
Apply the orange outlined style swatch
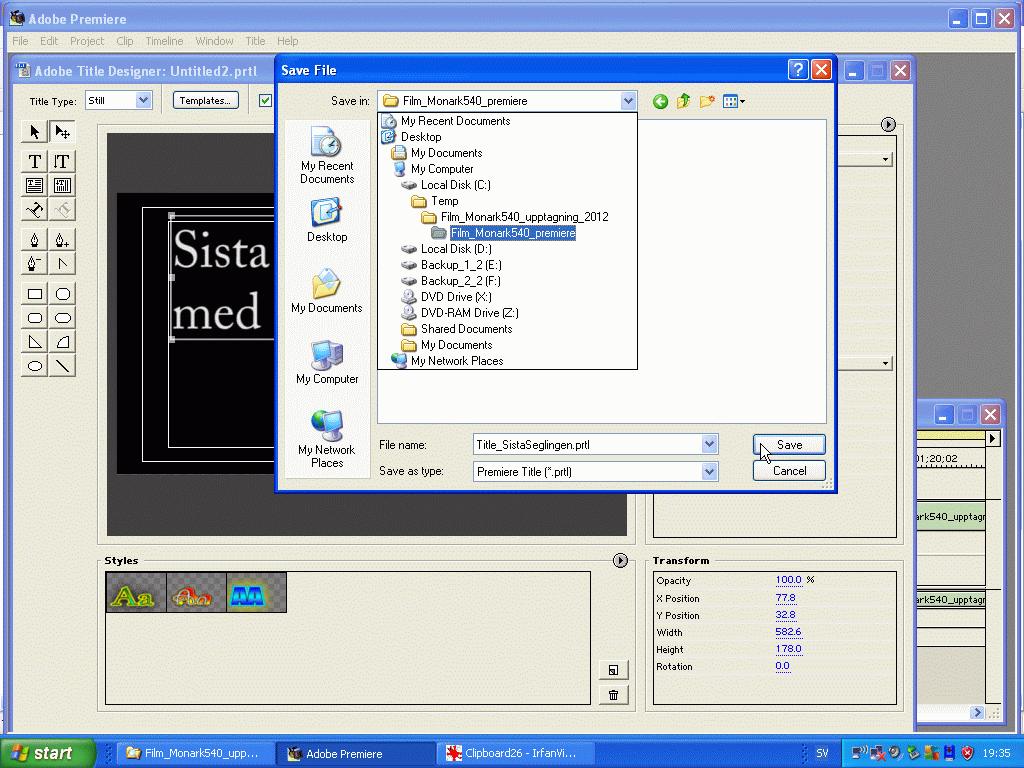(197, 593)
